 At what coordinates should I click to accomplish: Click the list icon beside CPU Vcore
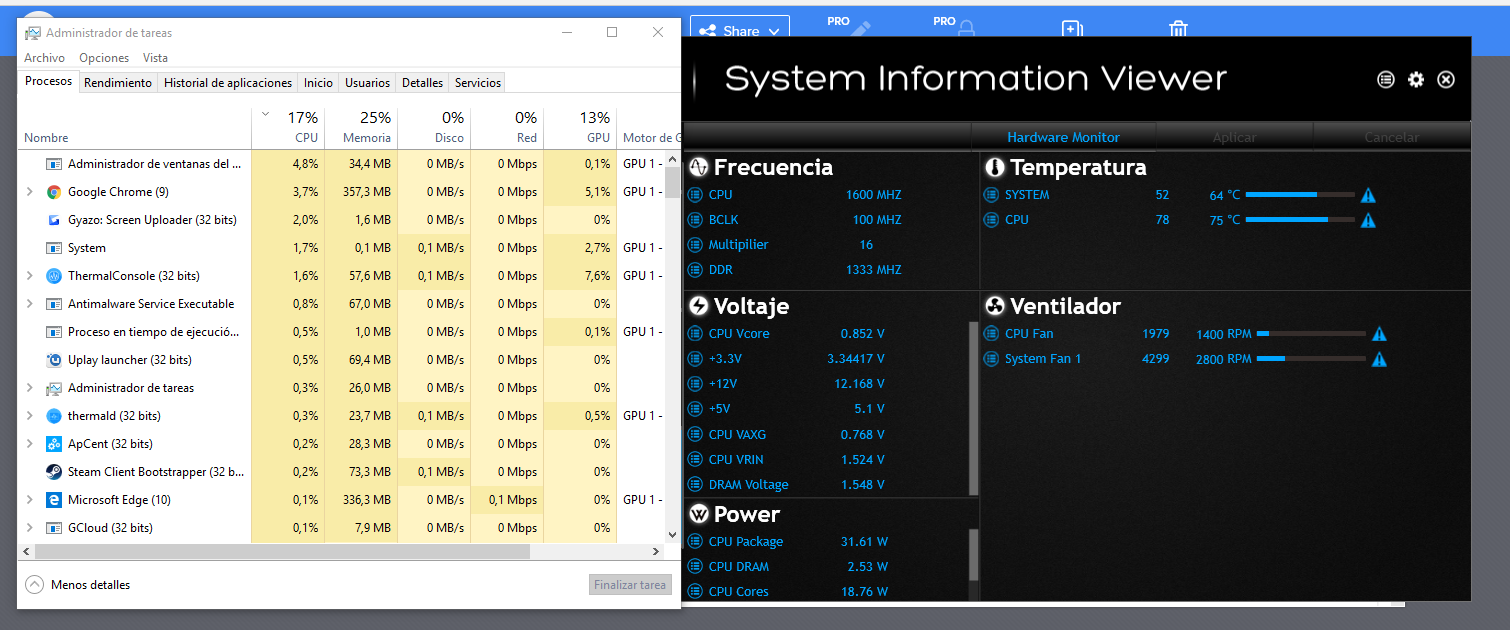click(695, 334)
